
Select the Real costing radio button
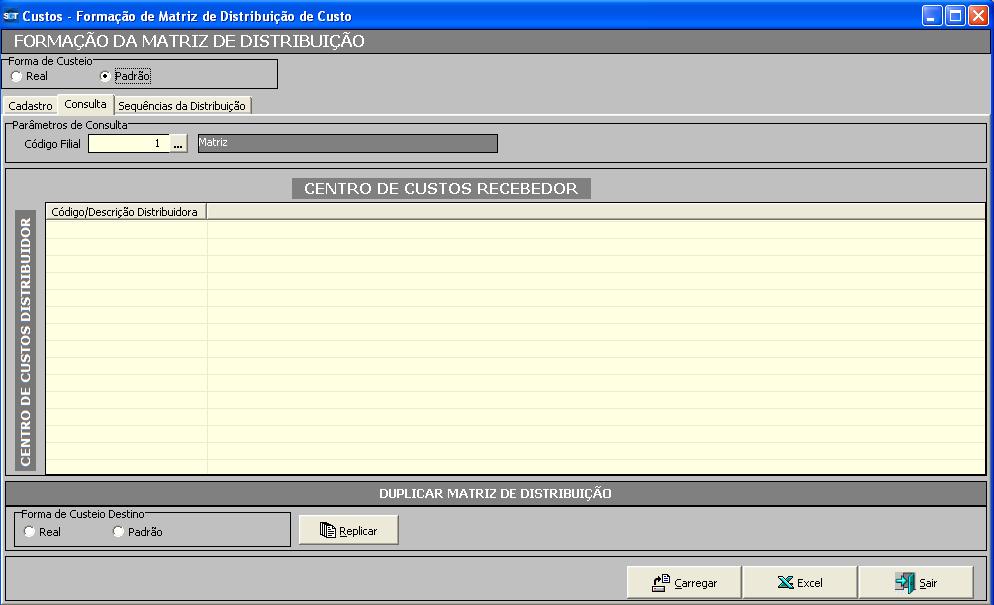pos(17,76)
